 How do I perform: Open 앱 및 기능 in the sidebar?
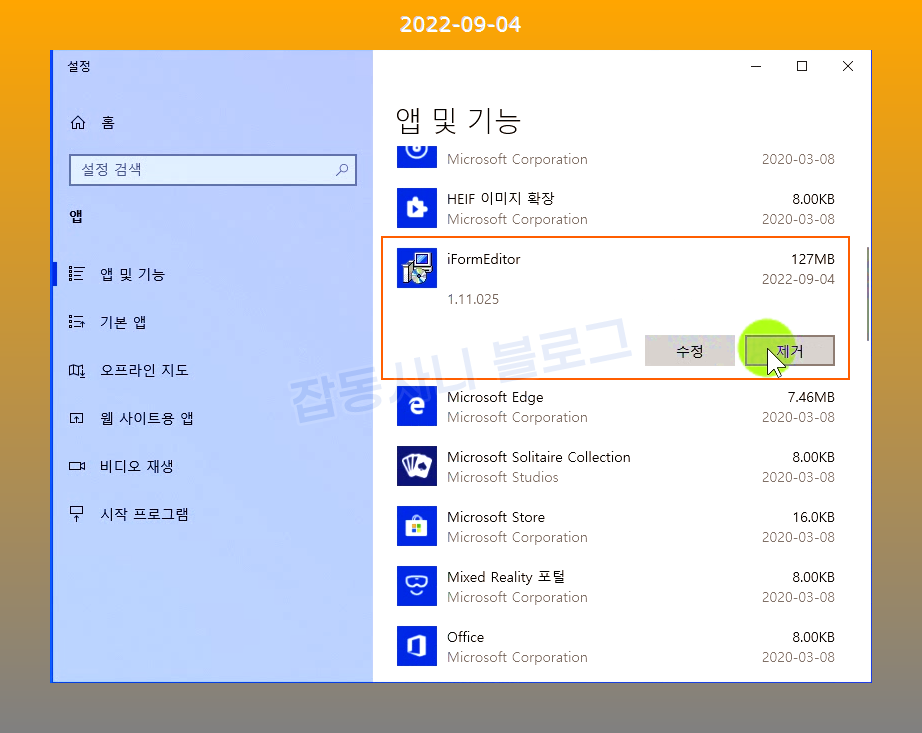132,275
